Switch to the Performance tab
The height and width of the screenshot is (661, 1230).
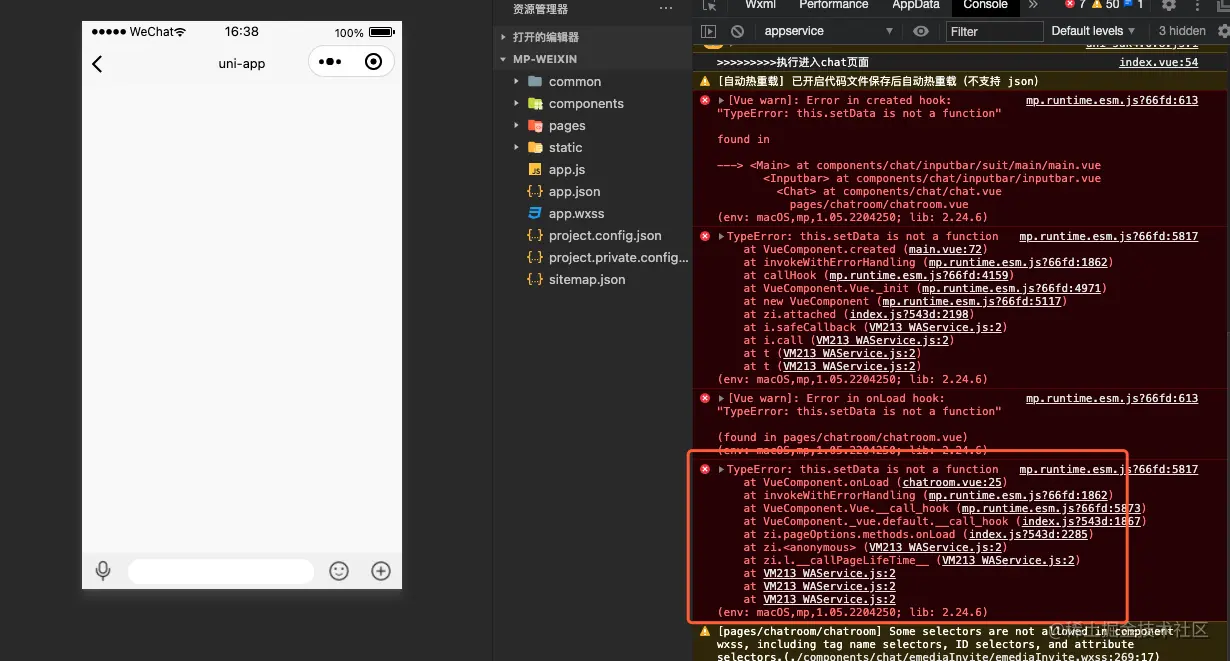pos(833,5)
